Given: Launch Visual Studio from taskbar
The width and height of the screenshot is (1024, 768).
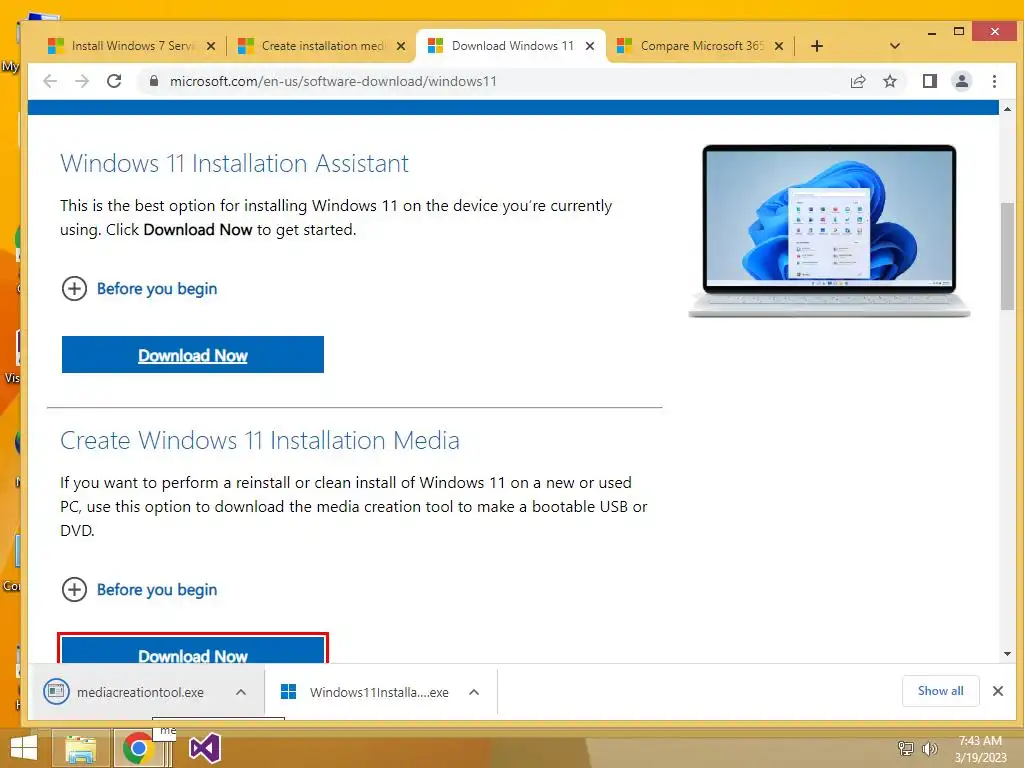Looking at the screenshot, I should pos(204,748).
